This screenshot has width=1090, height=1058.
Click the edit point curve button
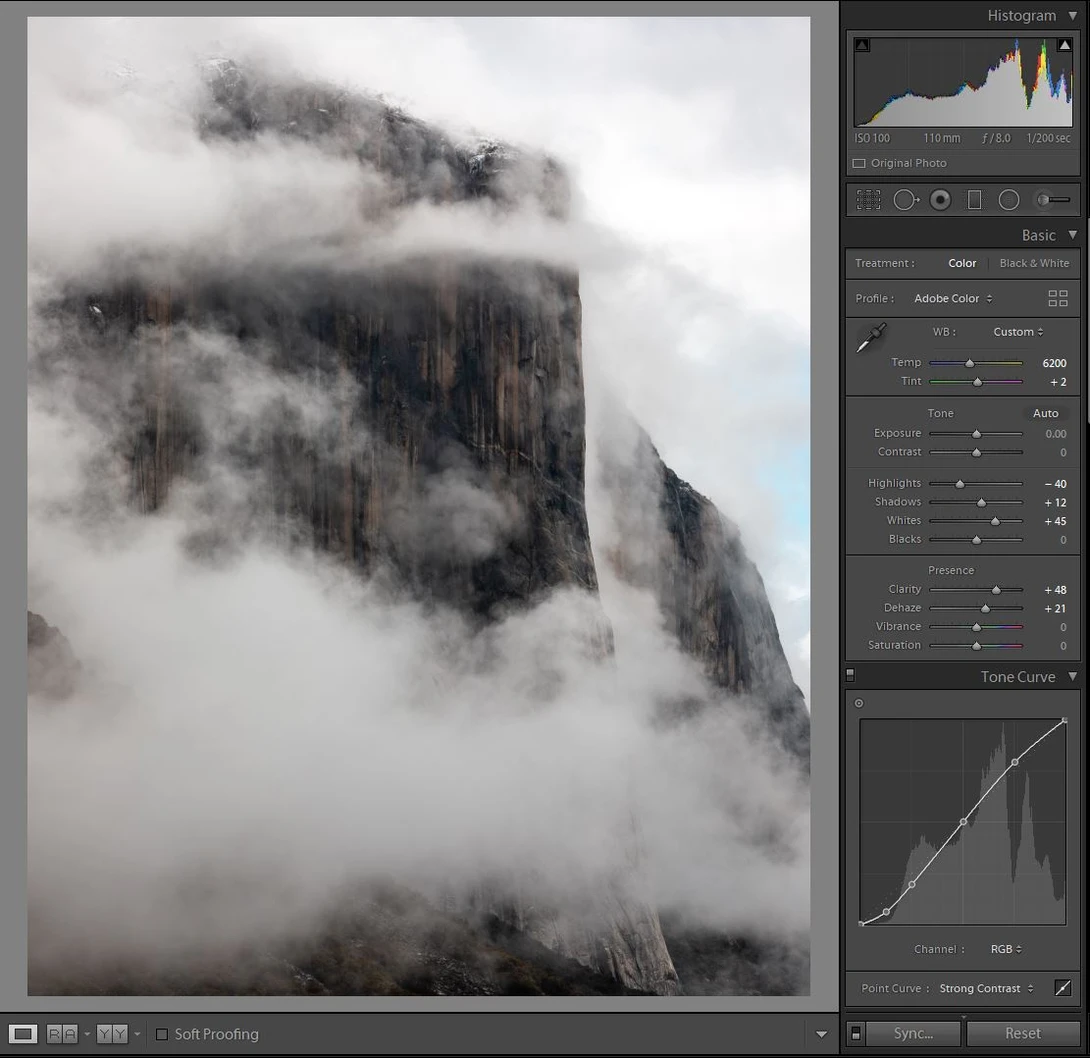1062,988
